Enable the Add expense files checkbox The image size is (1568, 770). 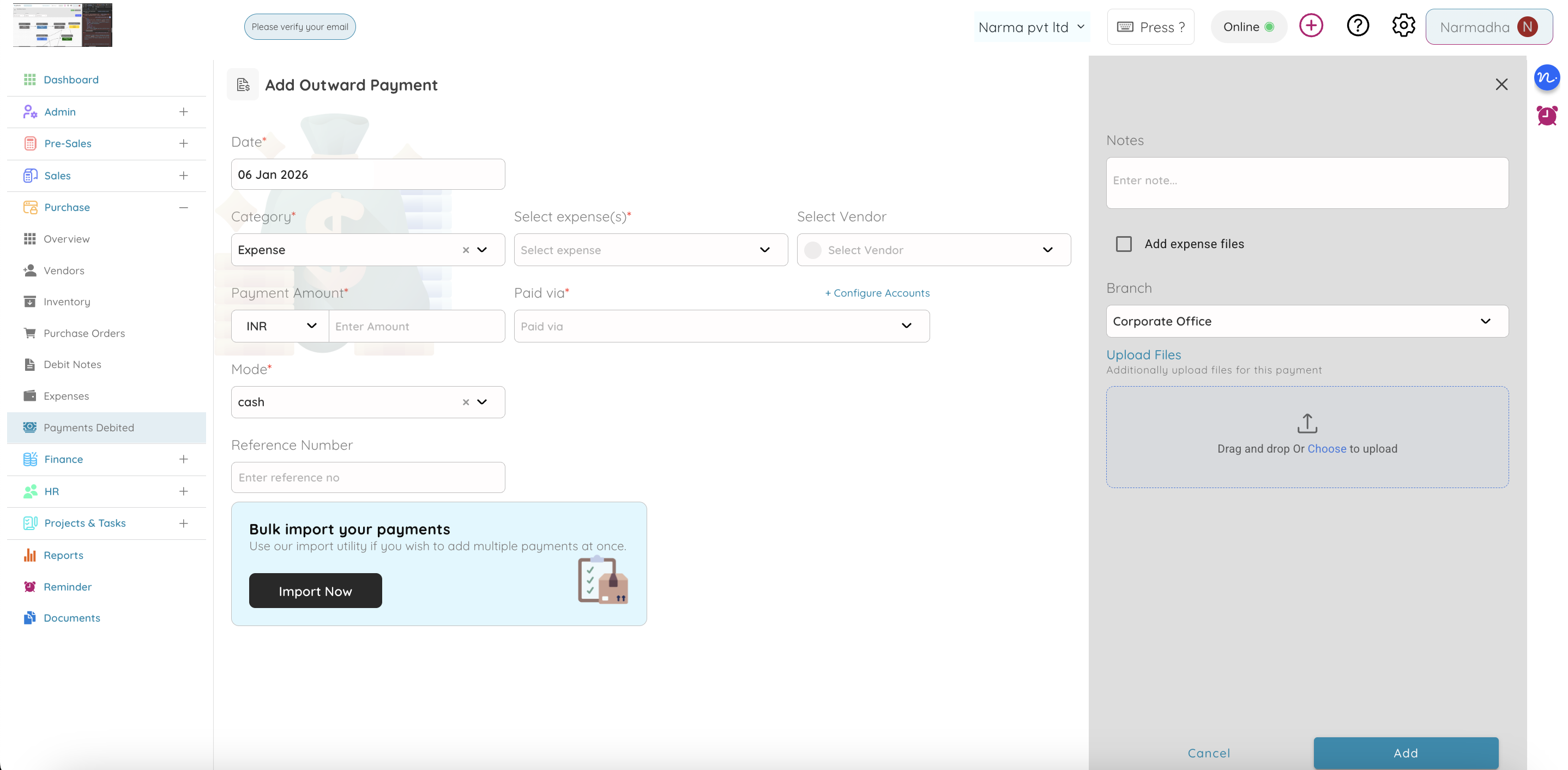point(1124,243)
